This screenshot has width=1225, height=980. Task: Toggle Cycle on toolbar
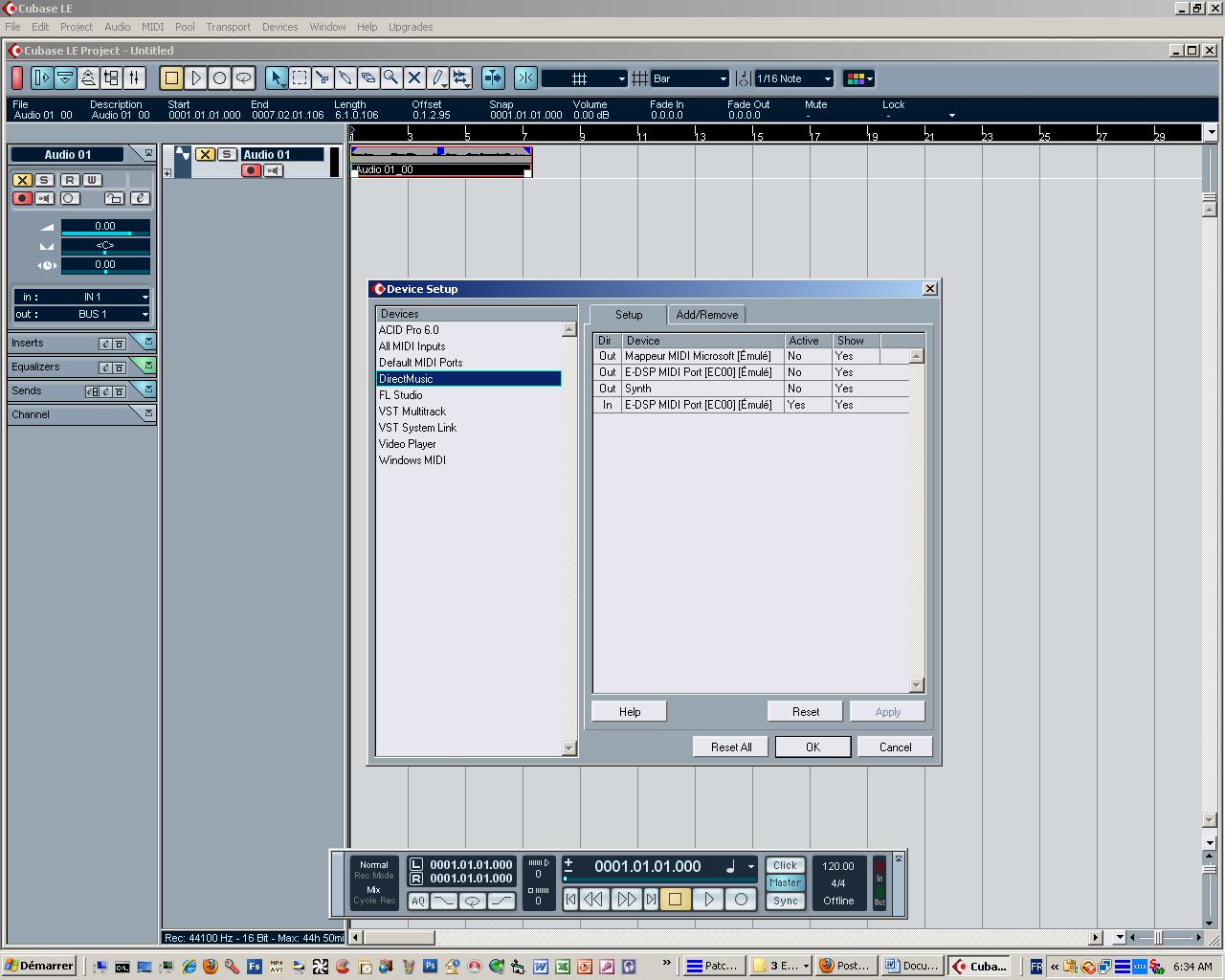point(243,78)
